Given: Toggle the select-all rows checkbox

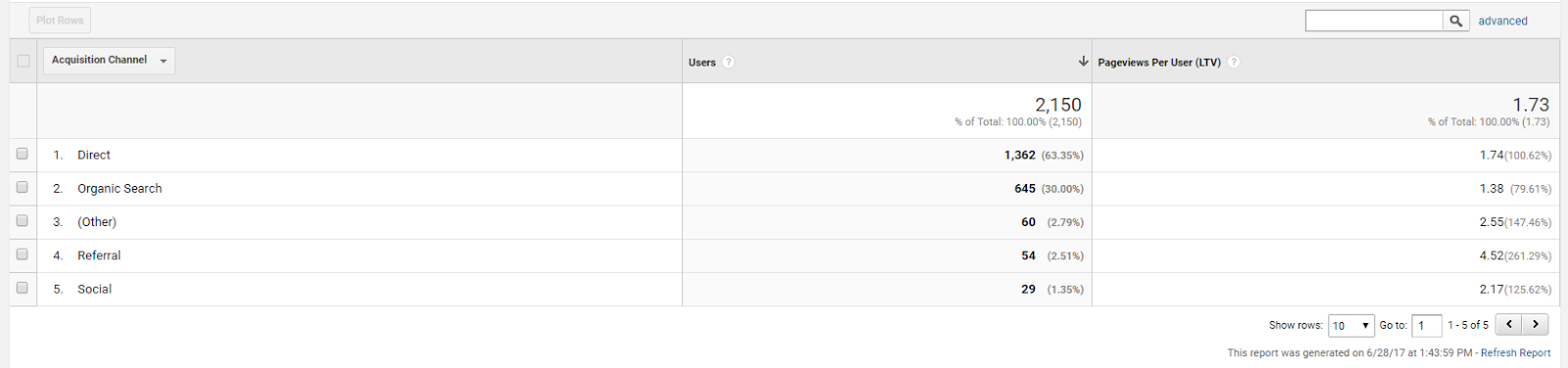Looking at the screenshot, I should click(24, 61).
